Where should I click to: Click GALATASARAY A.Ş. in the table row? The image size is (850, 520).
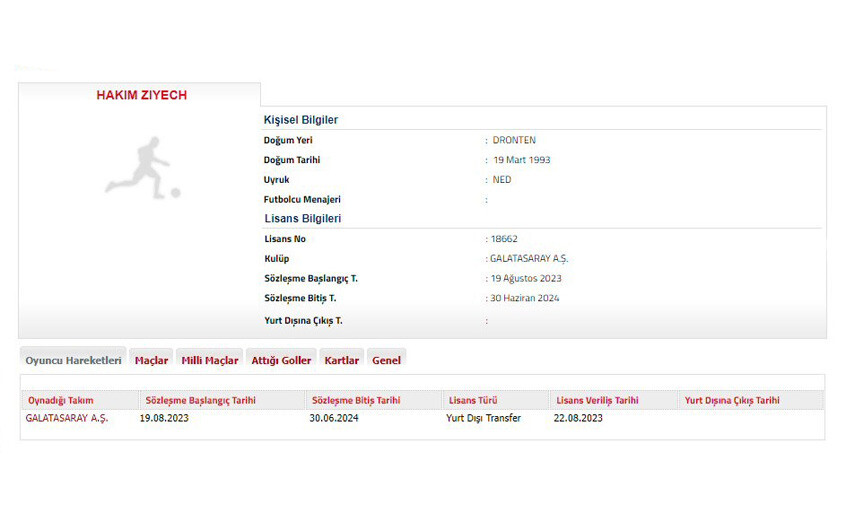click(67, 418)
